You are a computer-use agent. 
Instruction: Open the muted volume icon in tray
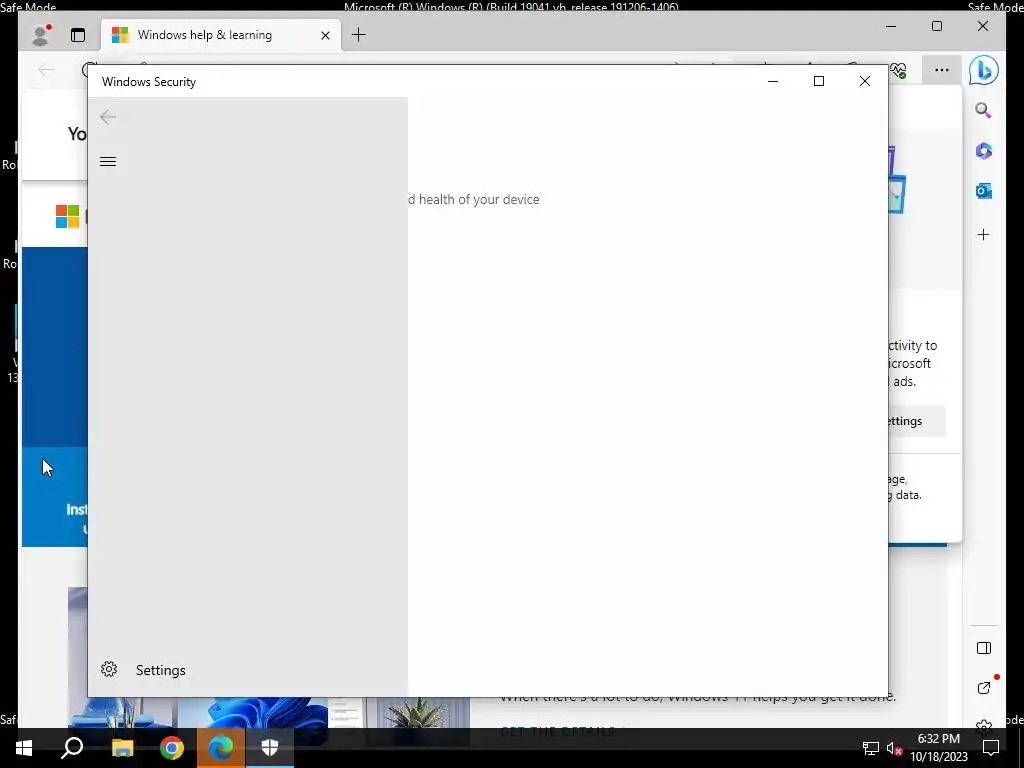(895, 748)
